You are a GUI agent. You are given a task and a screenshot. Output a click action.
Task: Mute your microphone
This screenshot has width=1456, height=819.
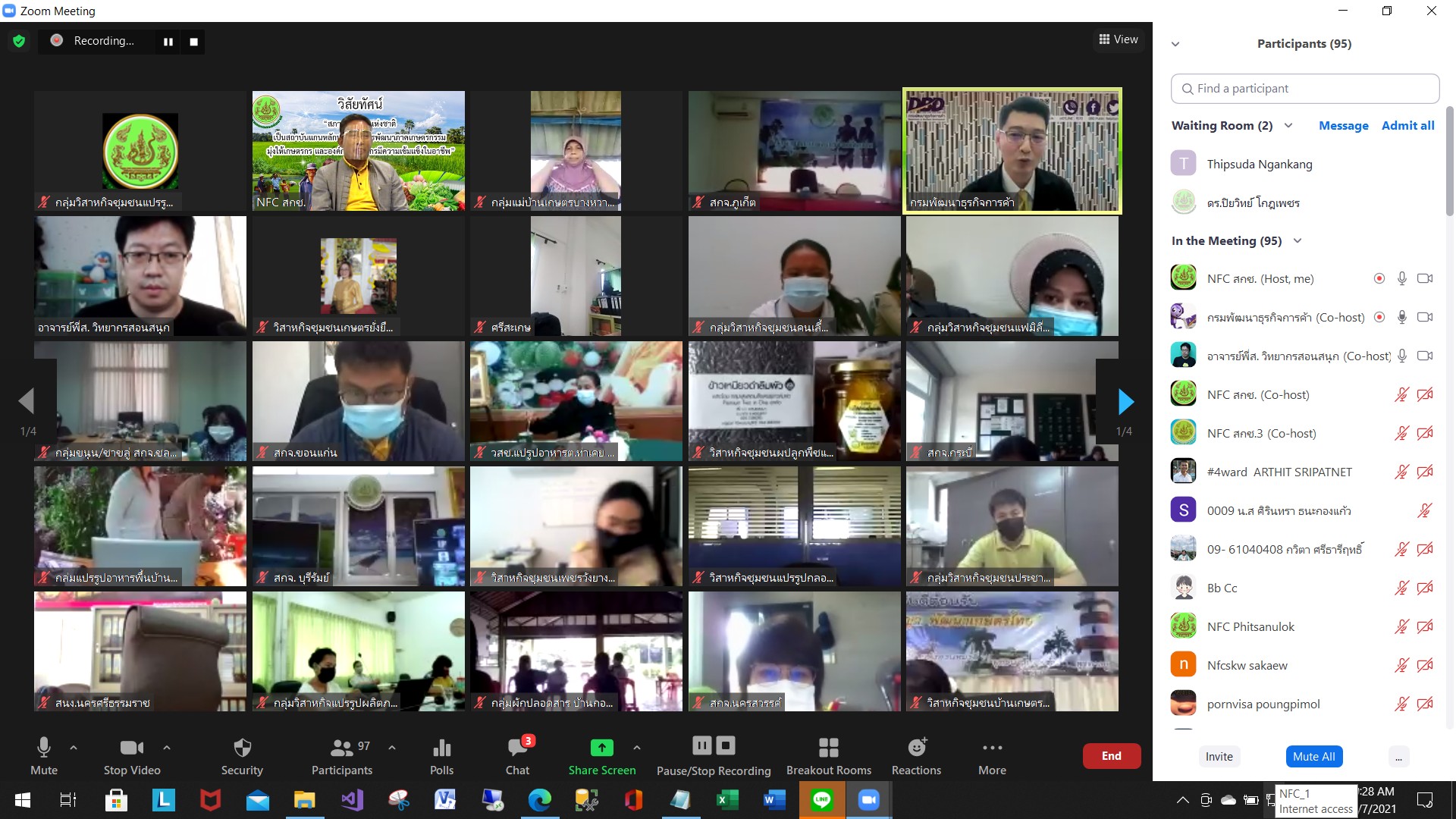point(44,756)
